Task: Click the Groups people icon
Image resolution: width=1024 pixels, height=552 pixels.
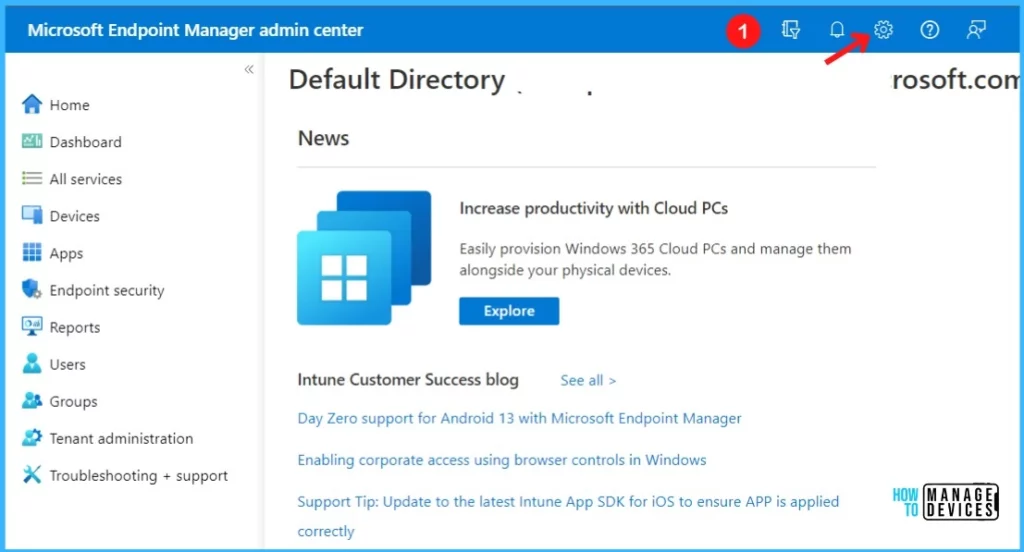Action: point(32,400)
